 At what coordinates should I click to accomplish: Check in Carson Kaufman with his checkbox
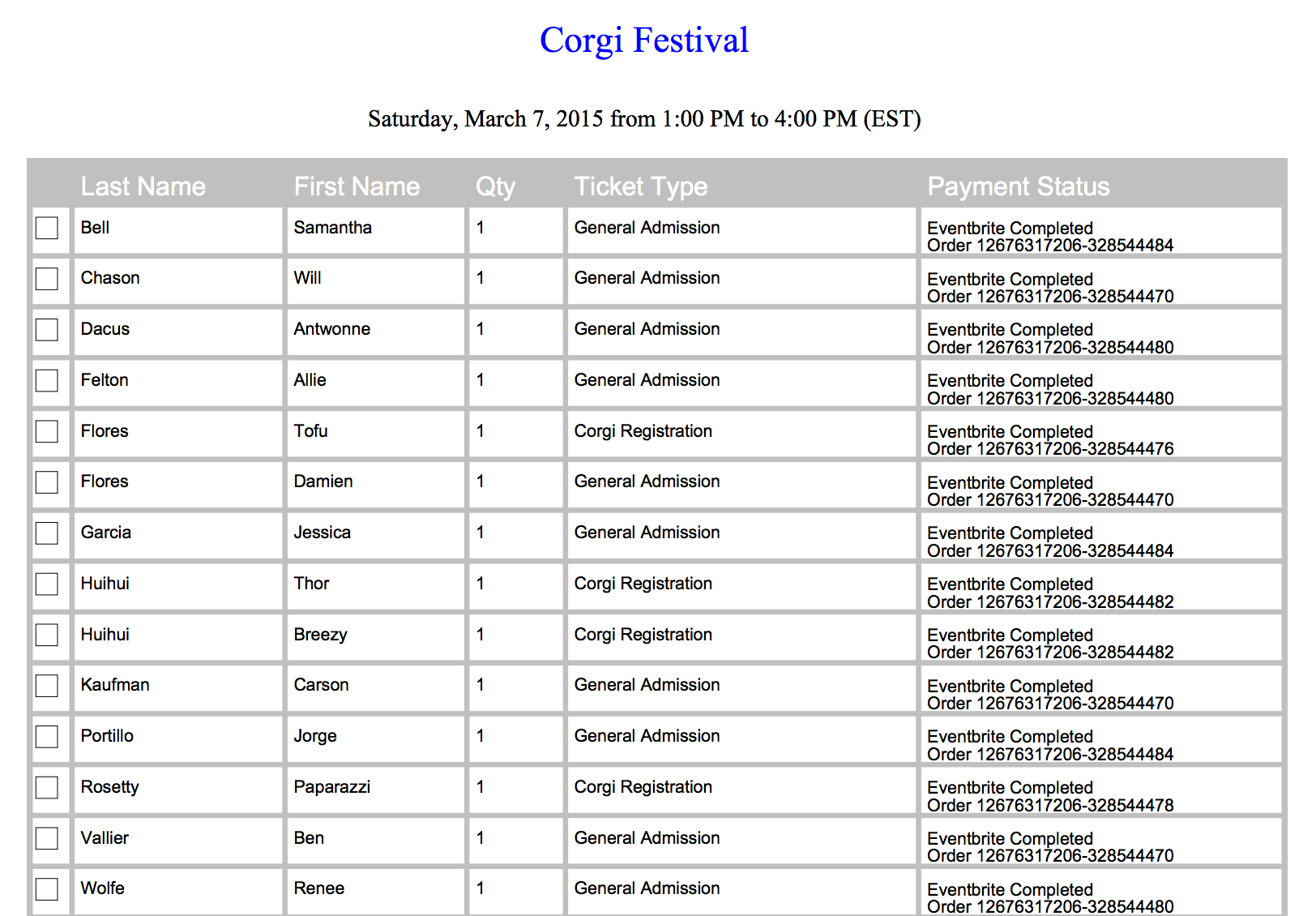tap(47, 686)
